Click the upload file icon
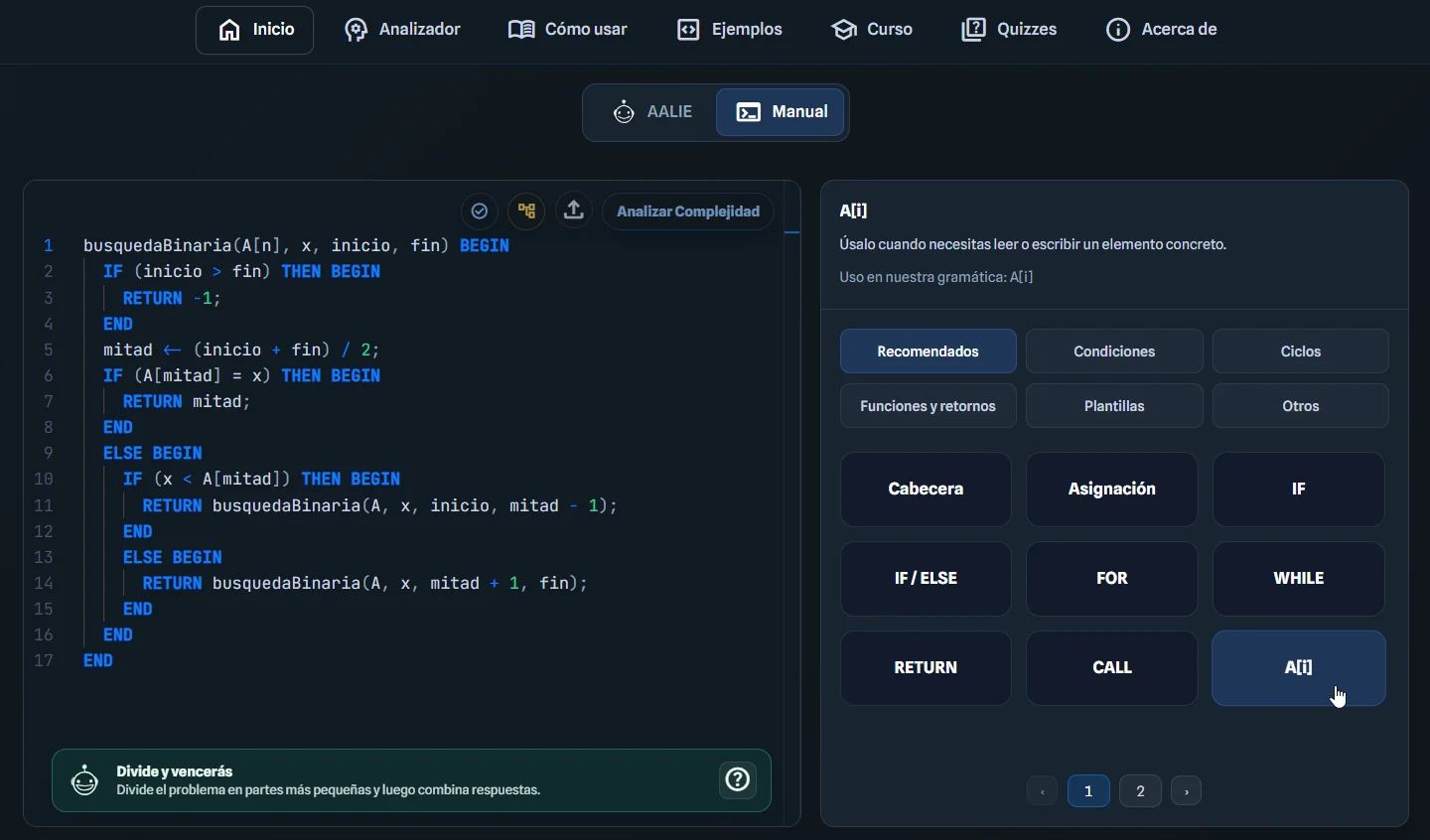 tap(575, 211)
